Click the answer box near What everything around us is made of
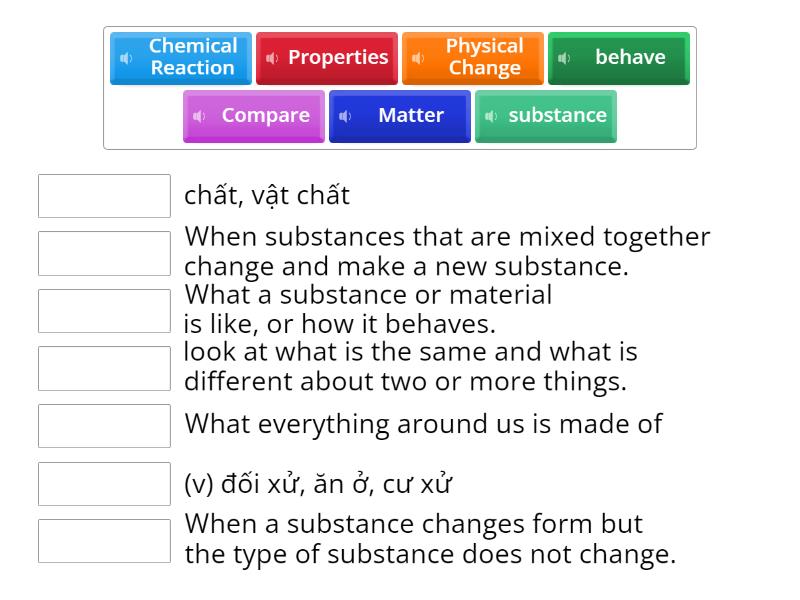 pos(104,425)
